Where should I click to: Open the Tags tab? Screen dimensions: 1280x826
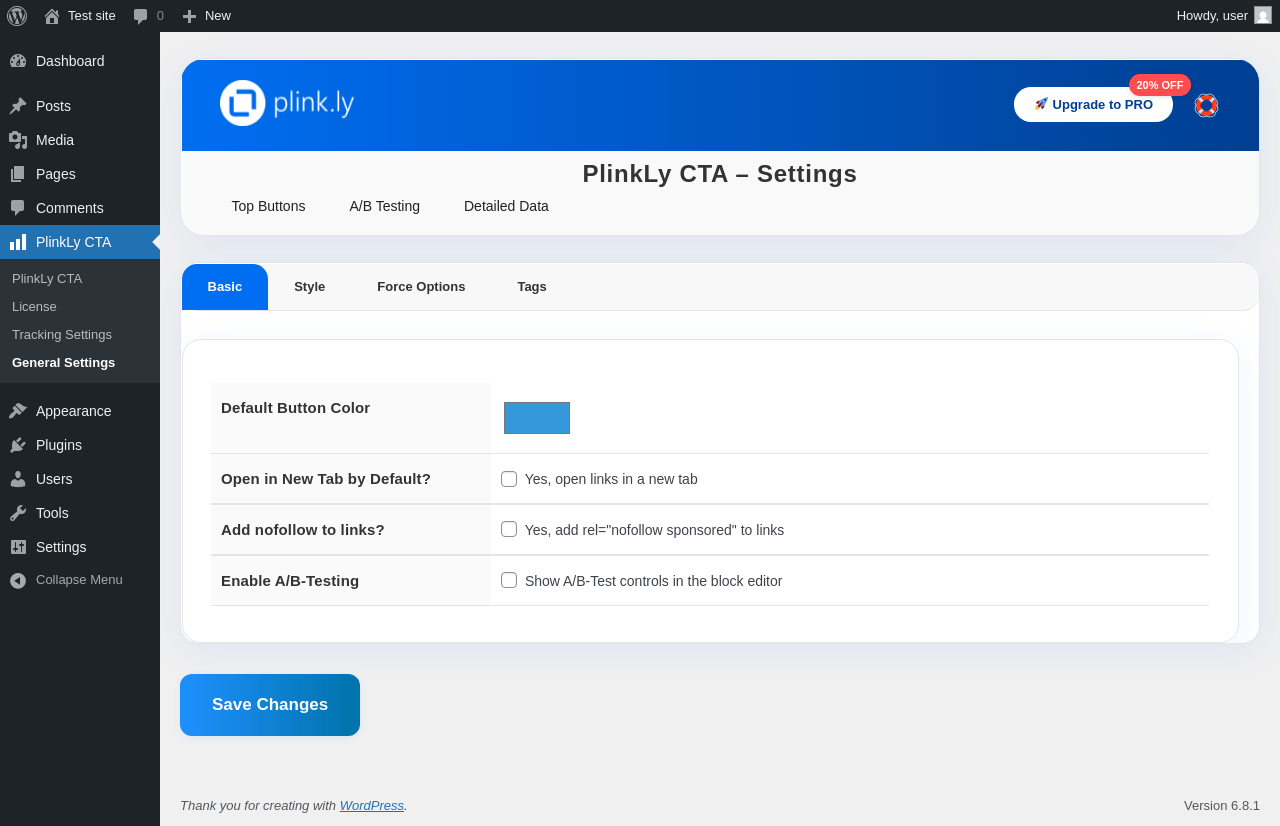point(532,287)
